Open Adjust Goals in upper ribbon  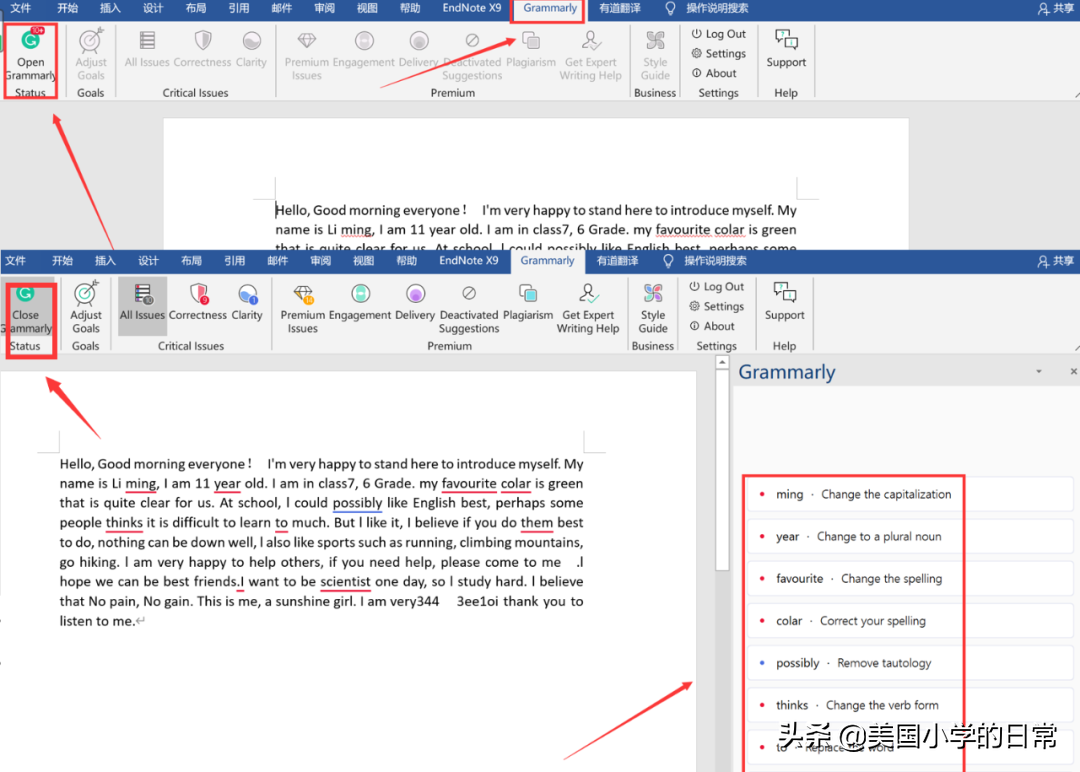pos(90,55)
